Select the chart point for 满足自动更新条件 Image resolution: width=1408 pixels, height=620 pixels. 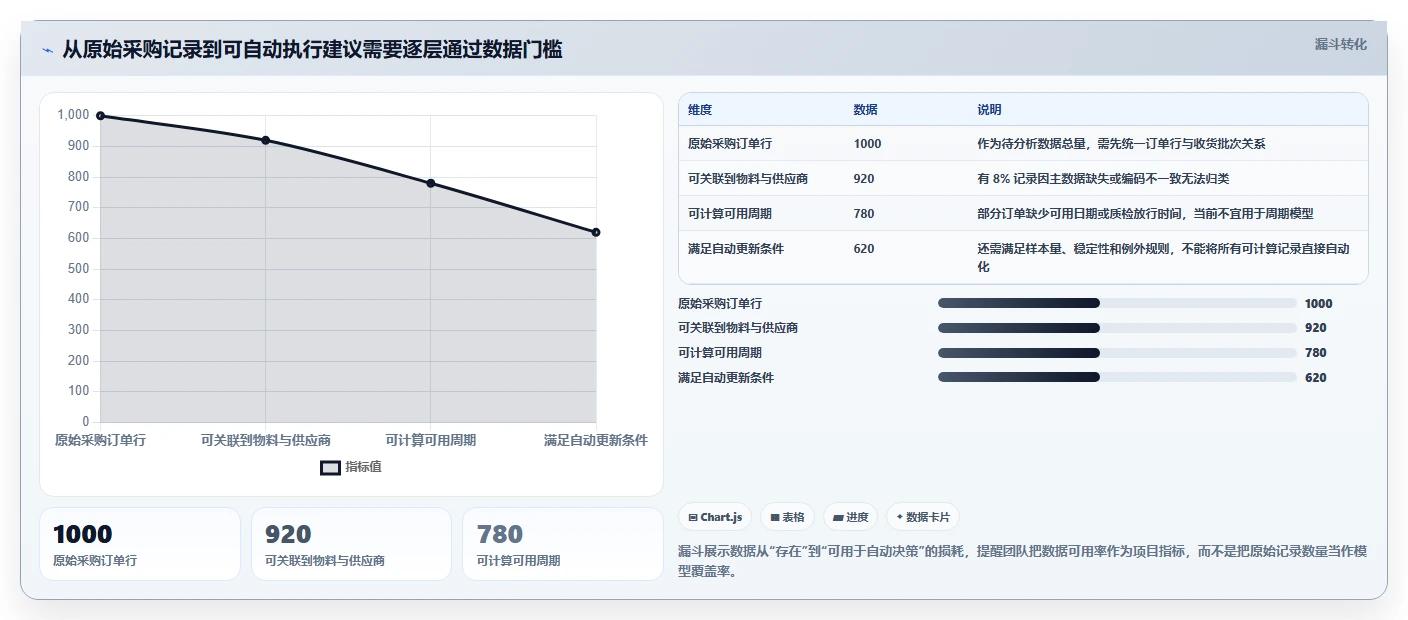[x=596, y=232]
